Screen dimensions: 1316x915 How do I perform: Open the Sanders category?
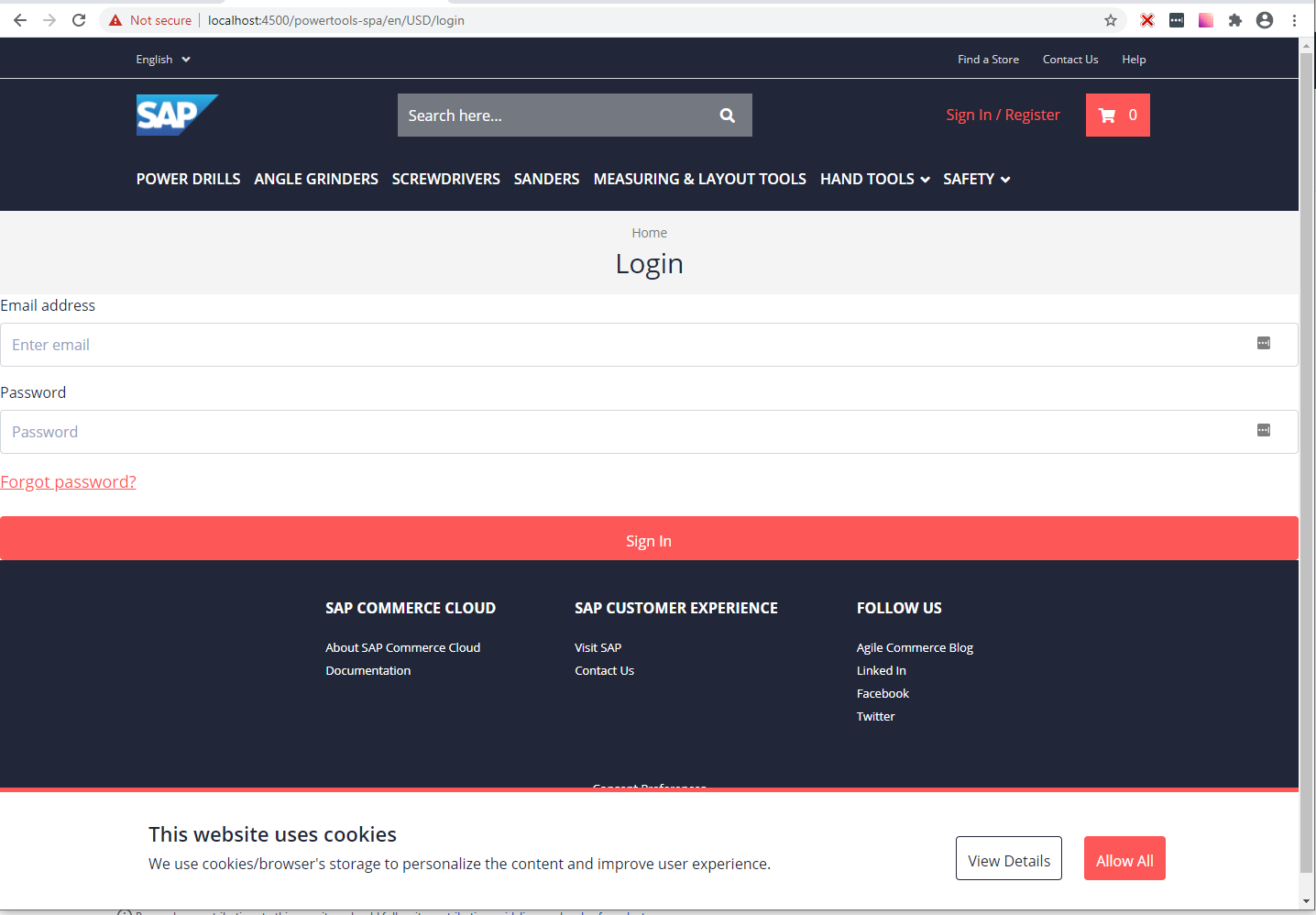click(547, 179)
